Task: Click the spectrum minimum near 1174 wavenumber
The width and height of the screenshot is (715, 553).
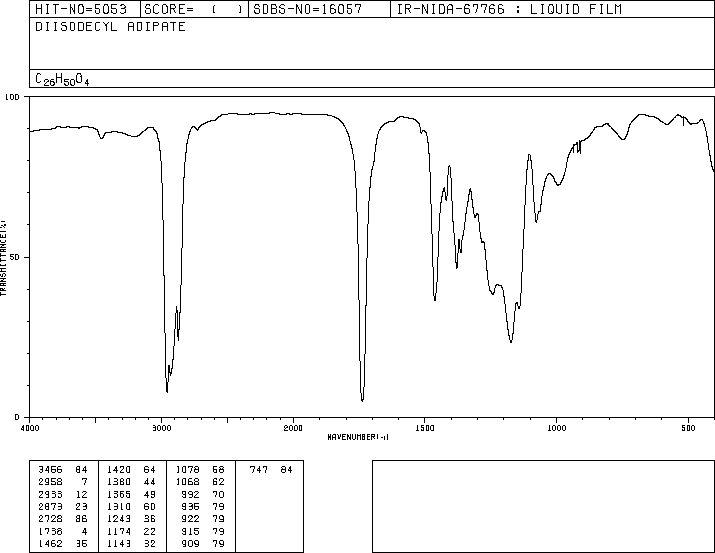Action: tap(511, 341)
